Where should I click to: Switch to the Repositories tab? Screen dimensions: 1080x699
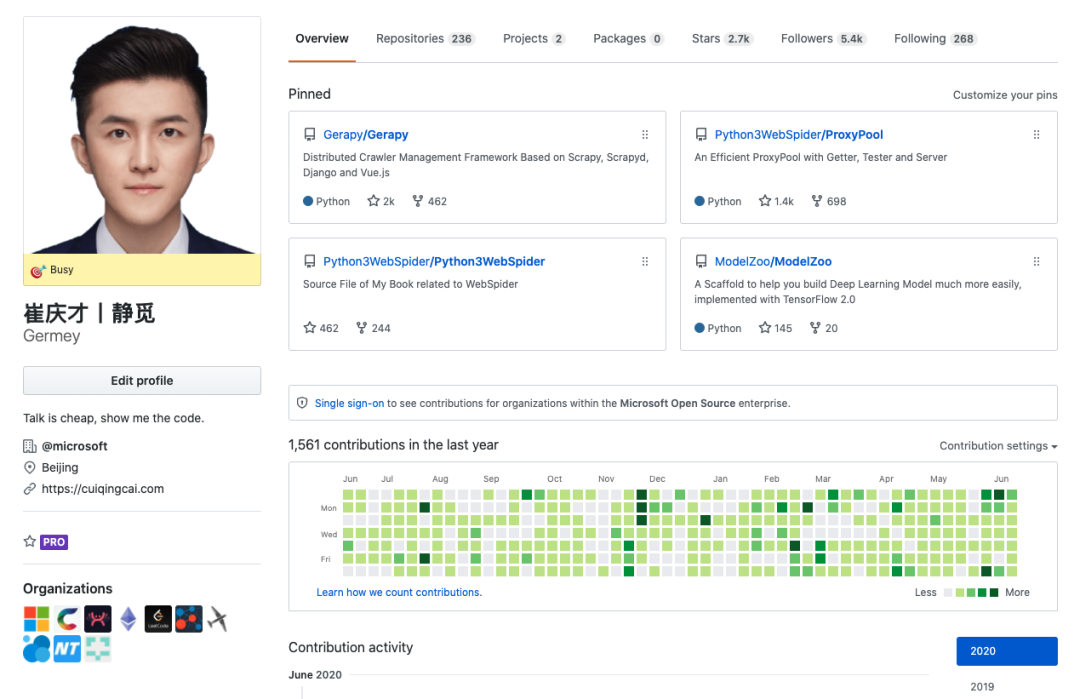point(424,39)
